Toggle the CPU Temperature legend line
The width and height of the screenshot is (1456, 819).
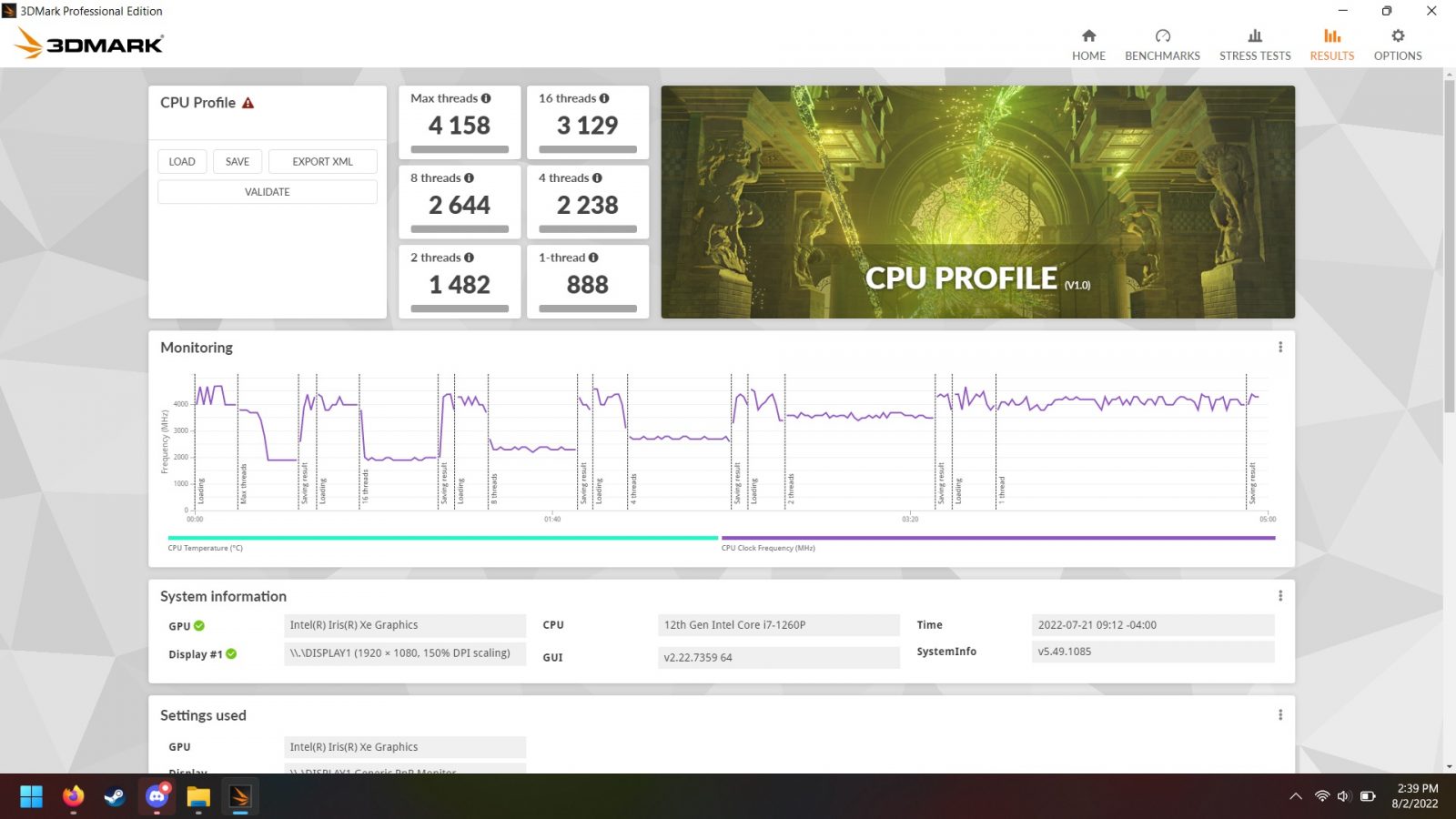(442, 538)
